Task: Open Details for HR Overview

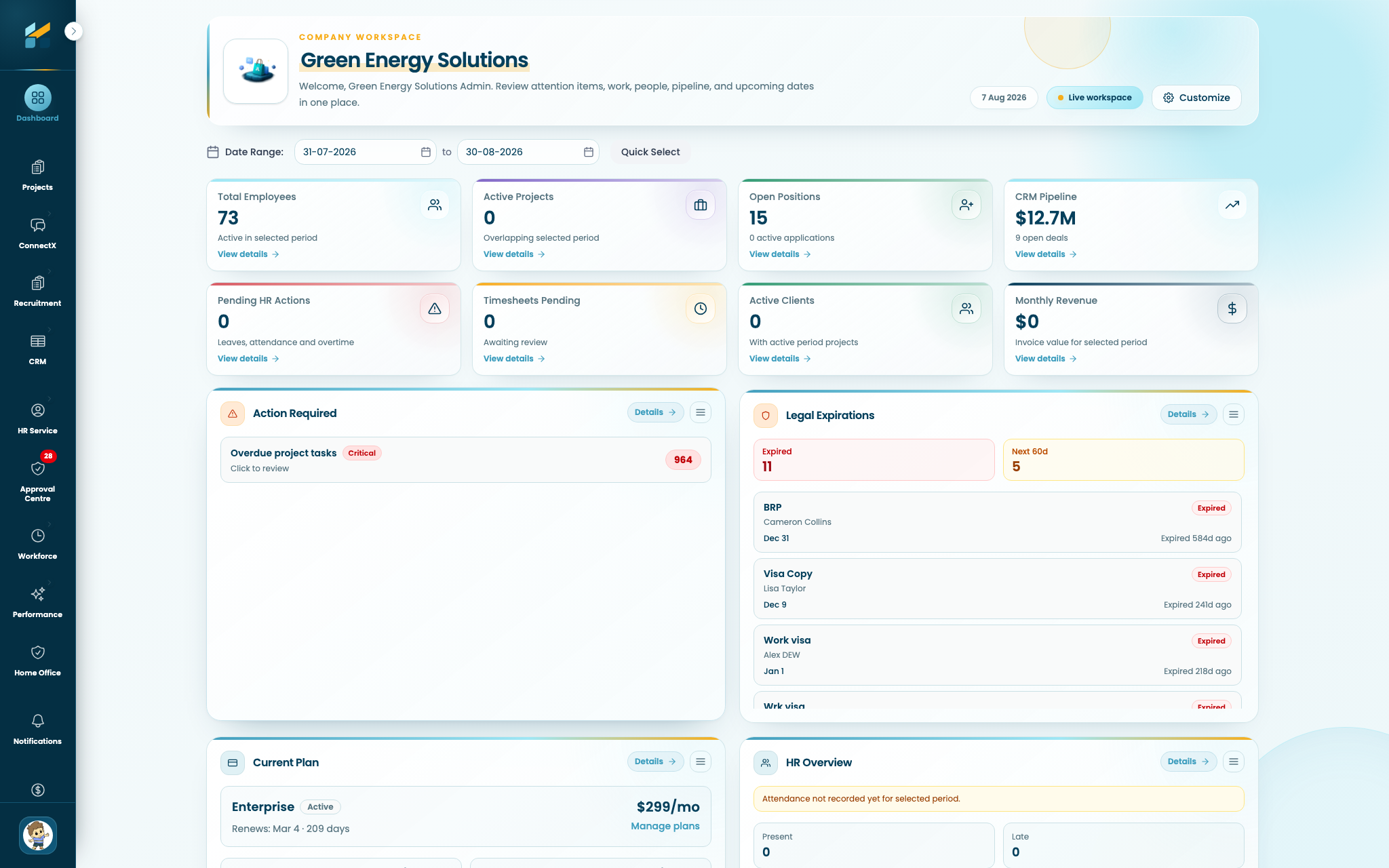Action: tap(1188, 762)
